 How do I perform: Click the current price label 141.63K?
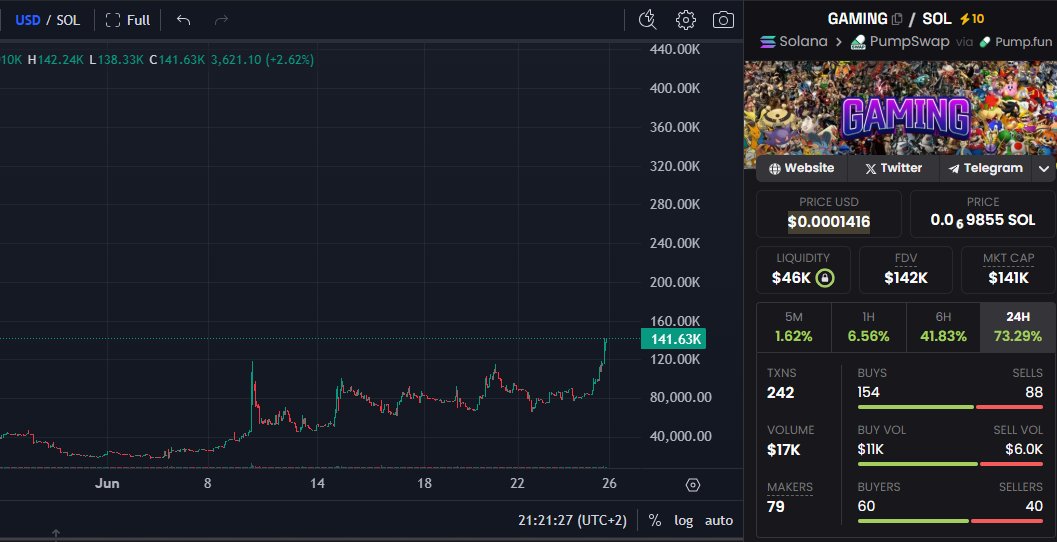(673, 338)
